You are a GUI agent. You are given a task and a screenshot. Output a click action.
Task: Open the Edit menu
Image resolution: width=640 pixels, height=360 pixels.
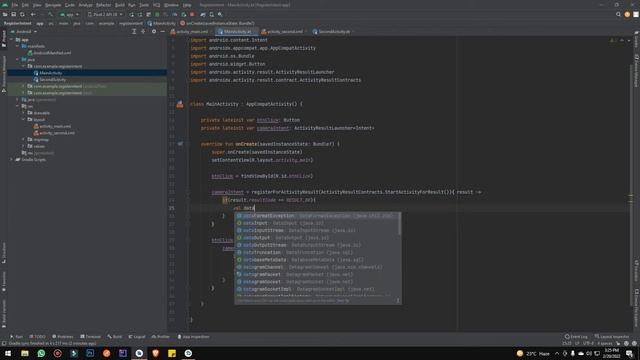click(25, 5)
